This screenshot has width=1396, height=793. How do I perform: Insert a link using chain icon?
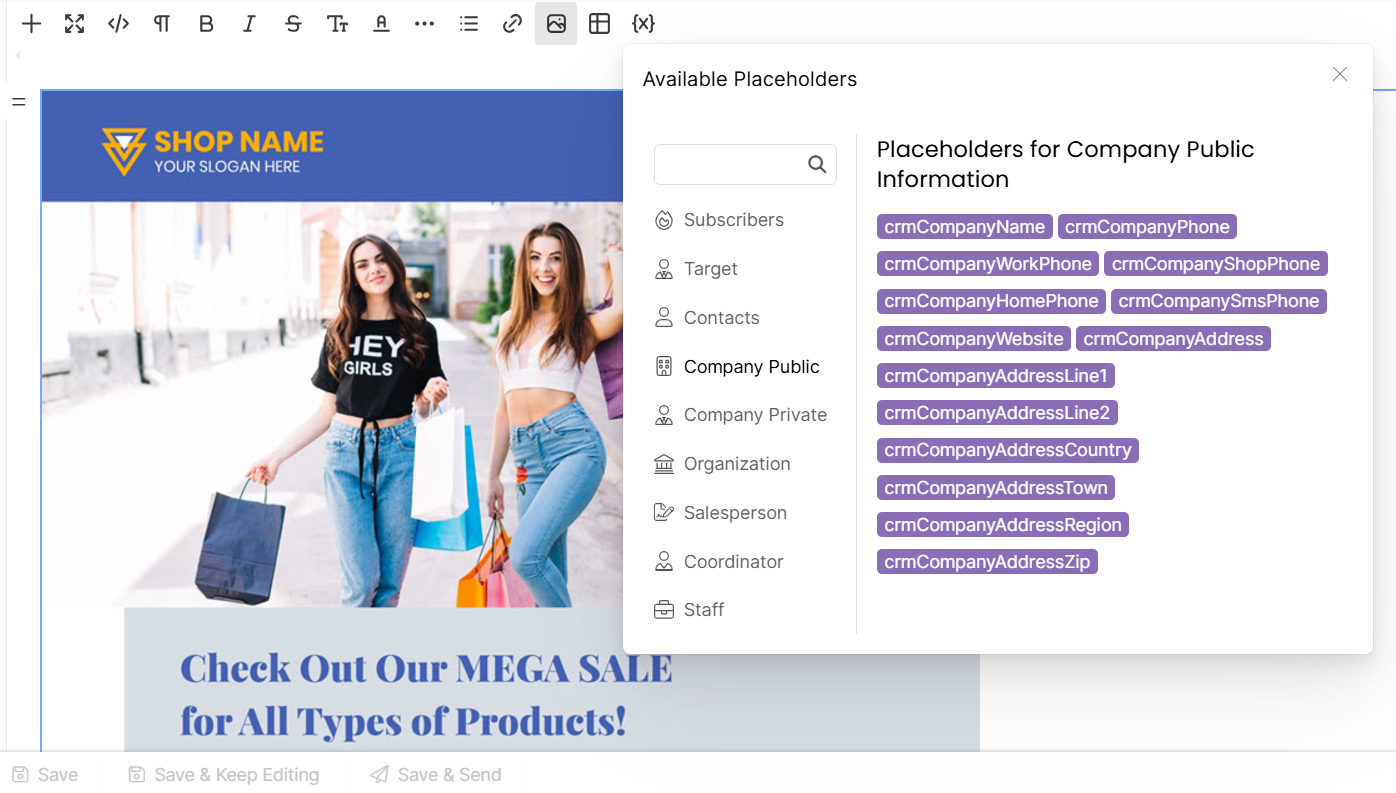[x=512, y=24]
